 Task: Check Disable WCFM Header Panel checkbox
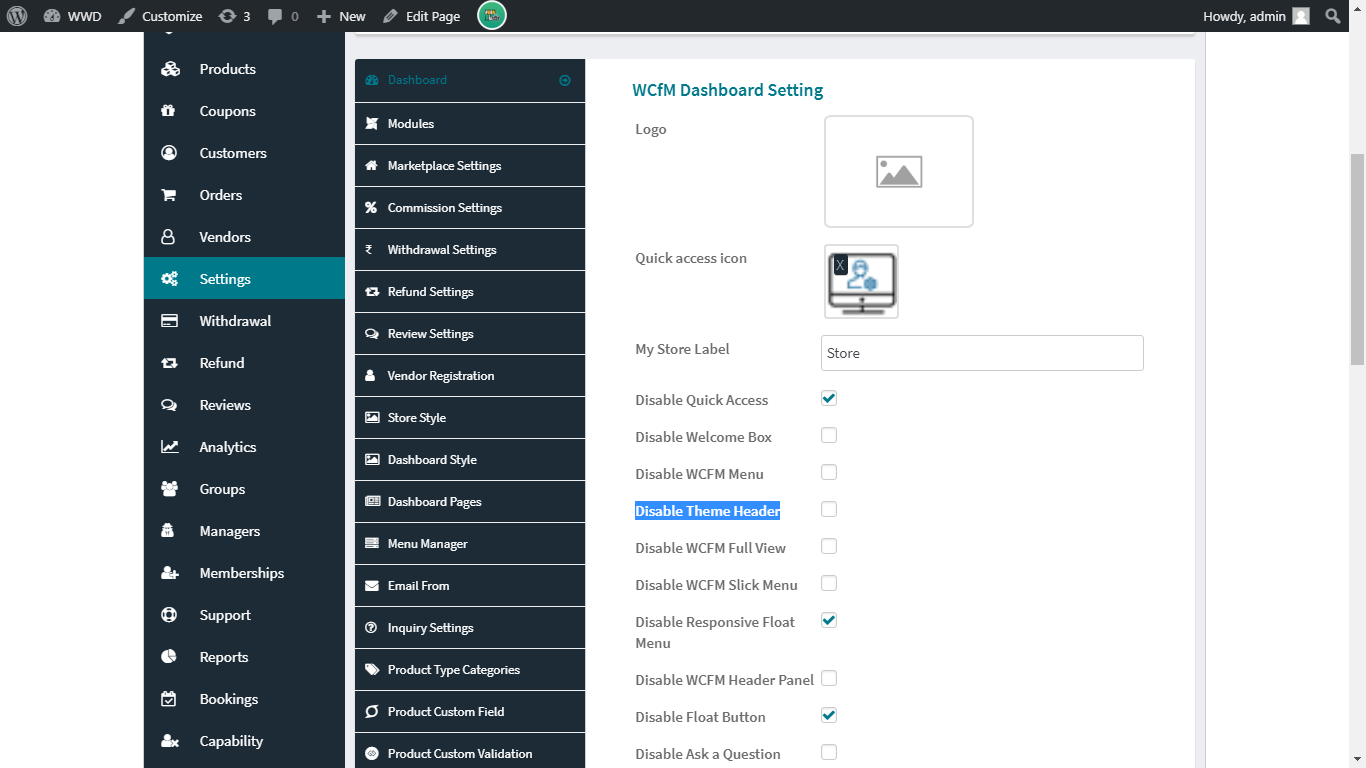click(x=829, y=678)
